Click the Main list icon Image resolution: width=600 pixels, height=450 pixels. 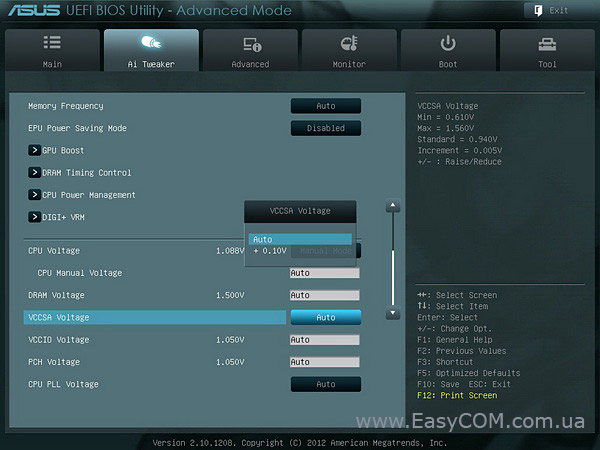(x=52, y=42)
